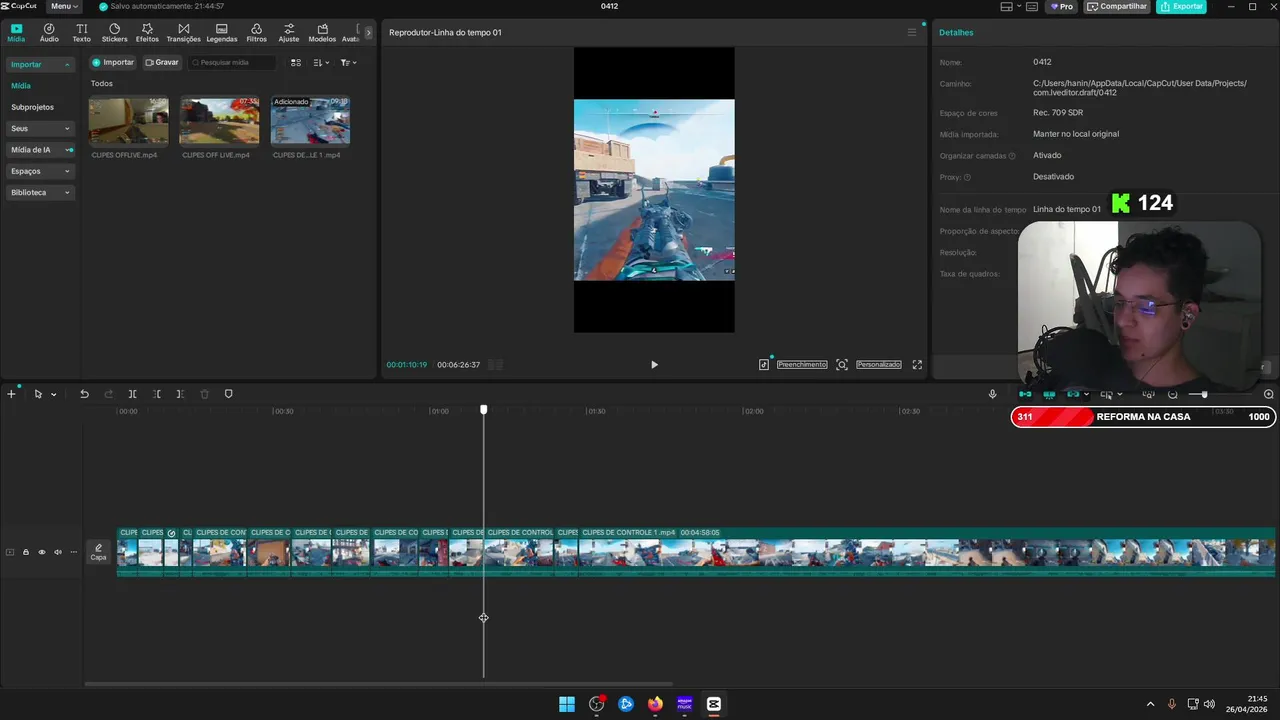Image resolution: width=1280 pixels, height=720 pixels.
Task: Record voiceover with microphone icon
Action: [992, 394]
